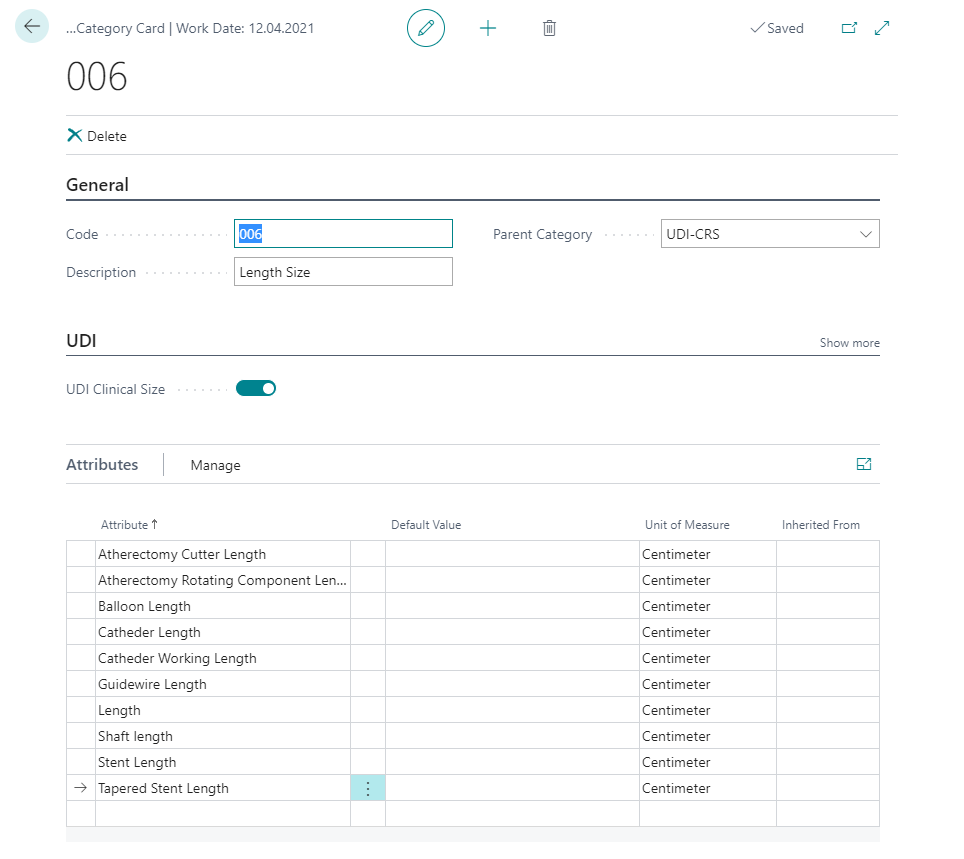Screen dimensions: 964x859
Task: Sort by the Attribute column header
Action: (124, 525)
